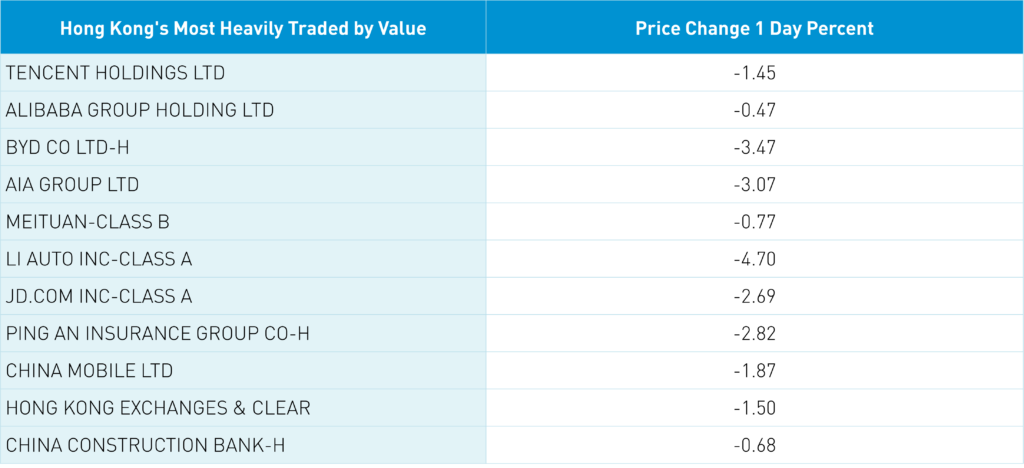Screen dimensions: 1024x468
Task: Click the CHINA MOBILE LTD cell
Action: [89, 371]
